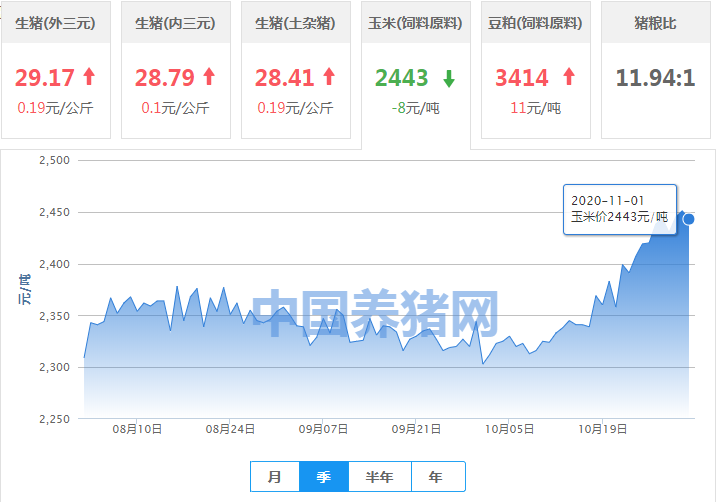Click the 08月10日 x-axis label
The width and height of the screenshot is (717, 502).
[137, 429]
